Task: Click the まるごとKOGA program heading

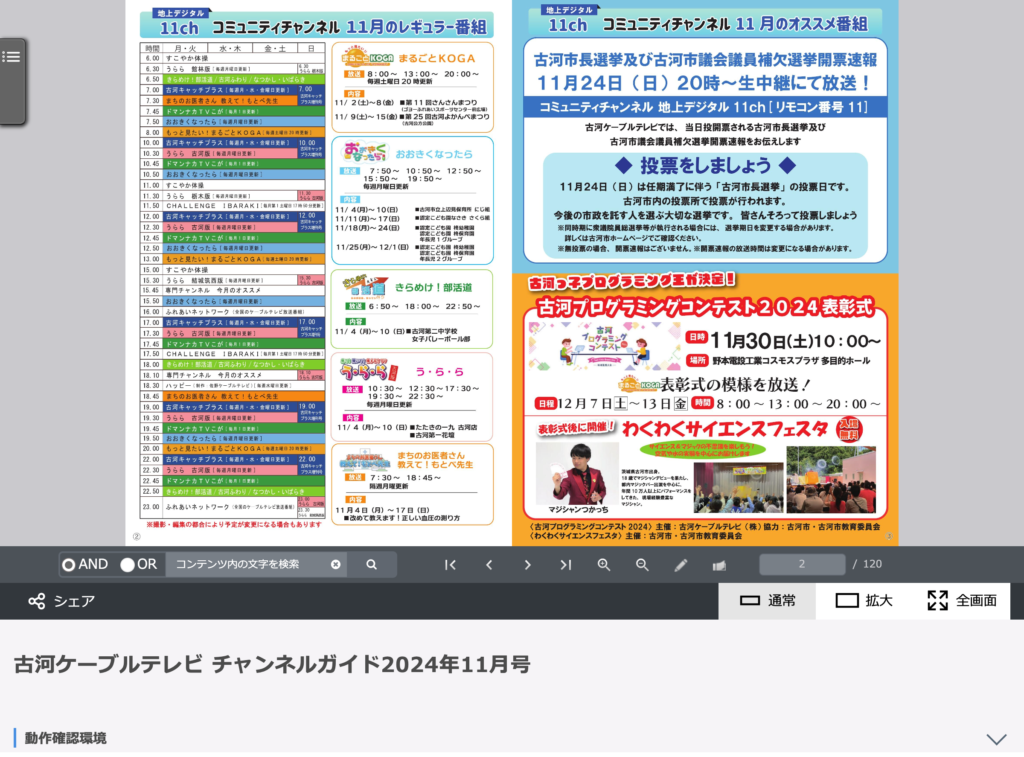Action: coord(436,58)
